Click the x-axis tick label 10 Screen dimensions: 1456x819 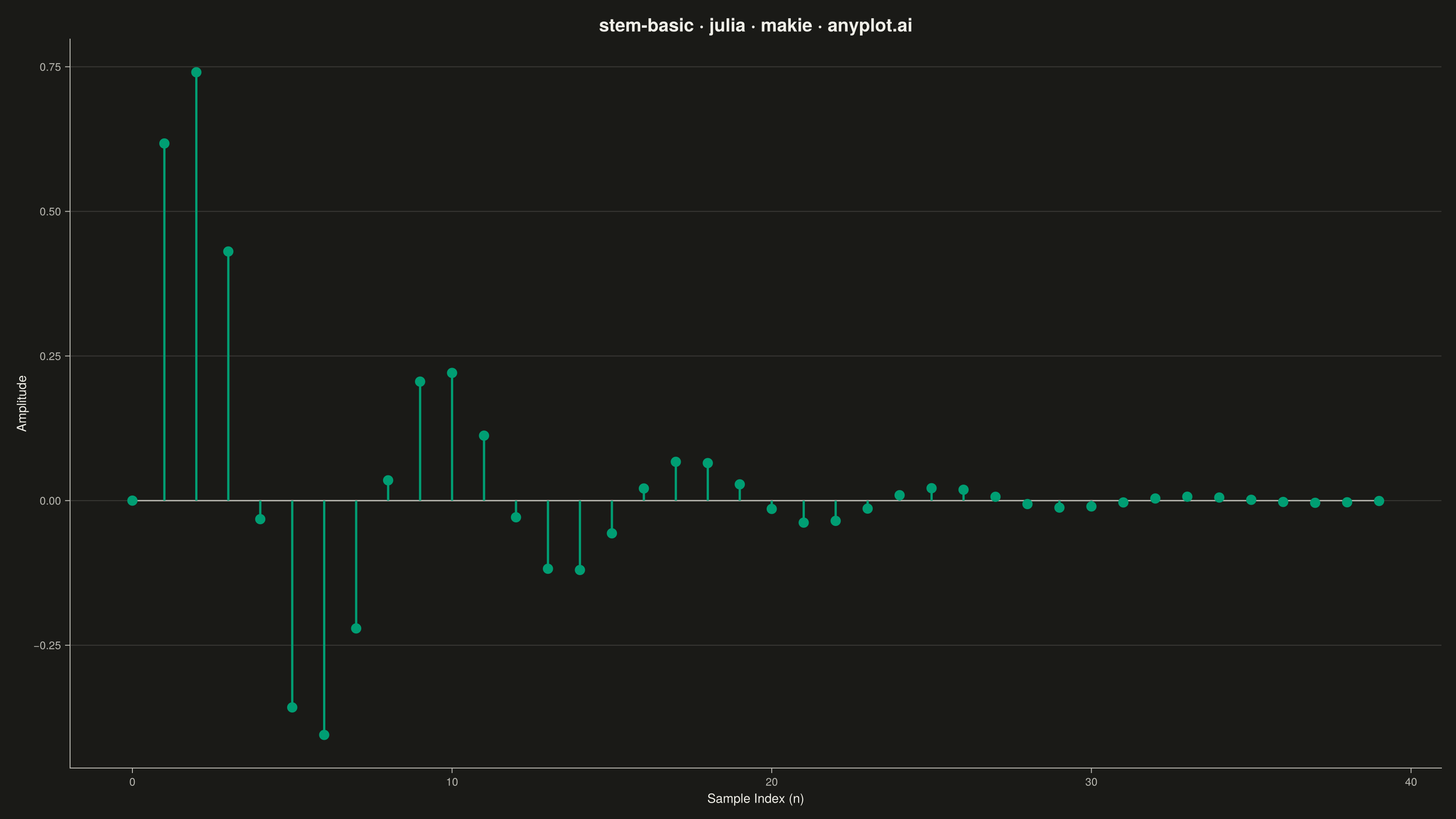click(452, 782)
